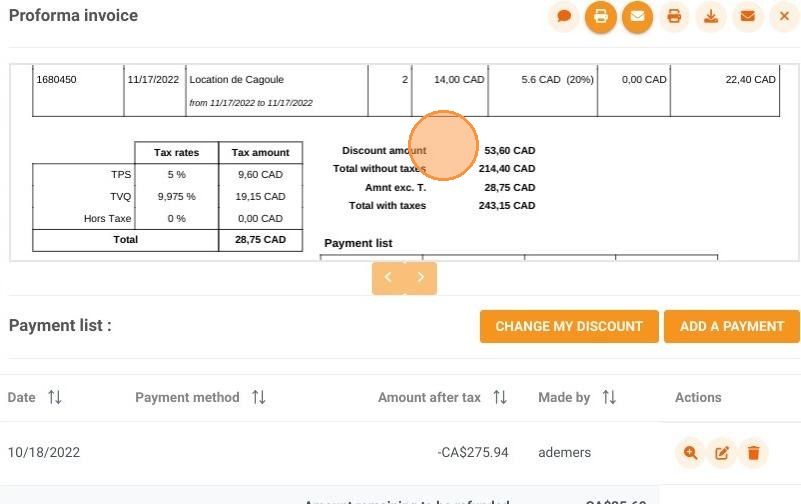Open the comment bubble icon

(564, 16)
